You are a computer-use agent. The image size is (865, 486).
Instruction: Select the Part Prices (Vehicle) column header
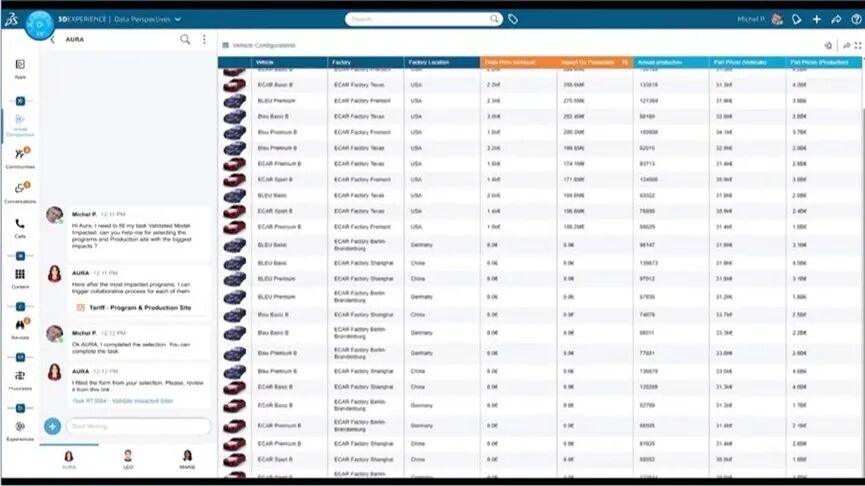747,62
